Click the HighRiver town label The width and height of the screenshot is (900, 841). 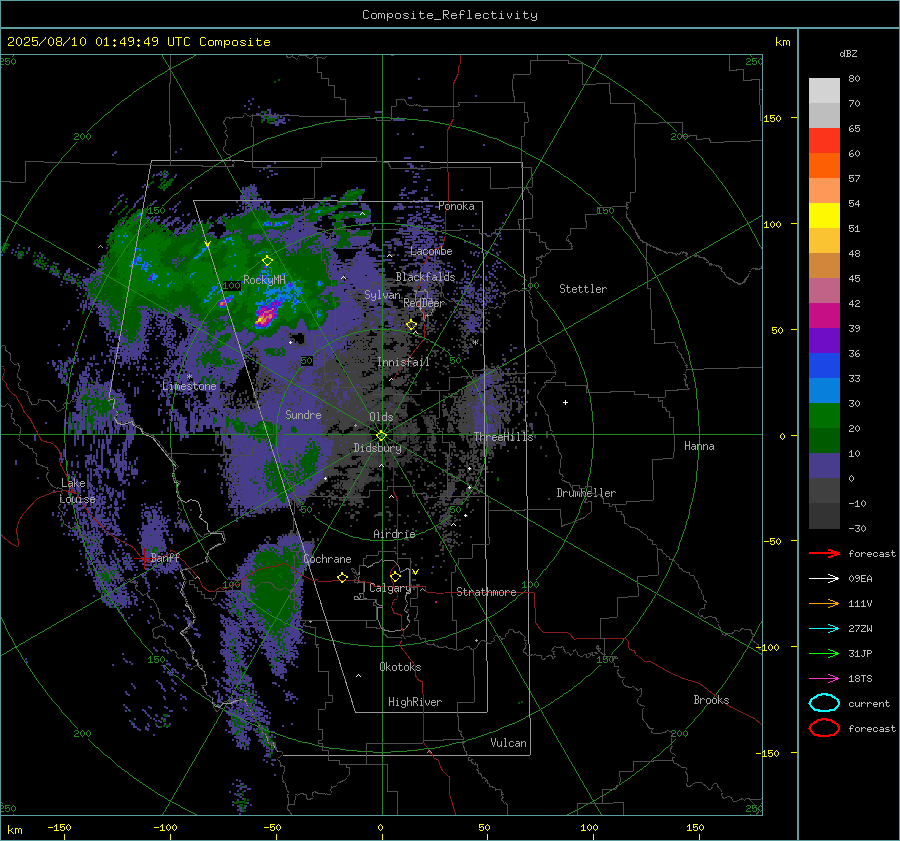coord(415,702)
